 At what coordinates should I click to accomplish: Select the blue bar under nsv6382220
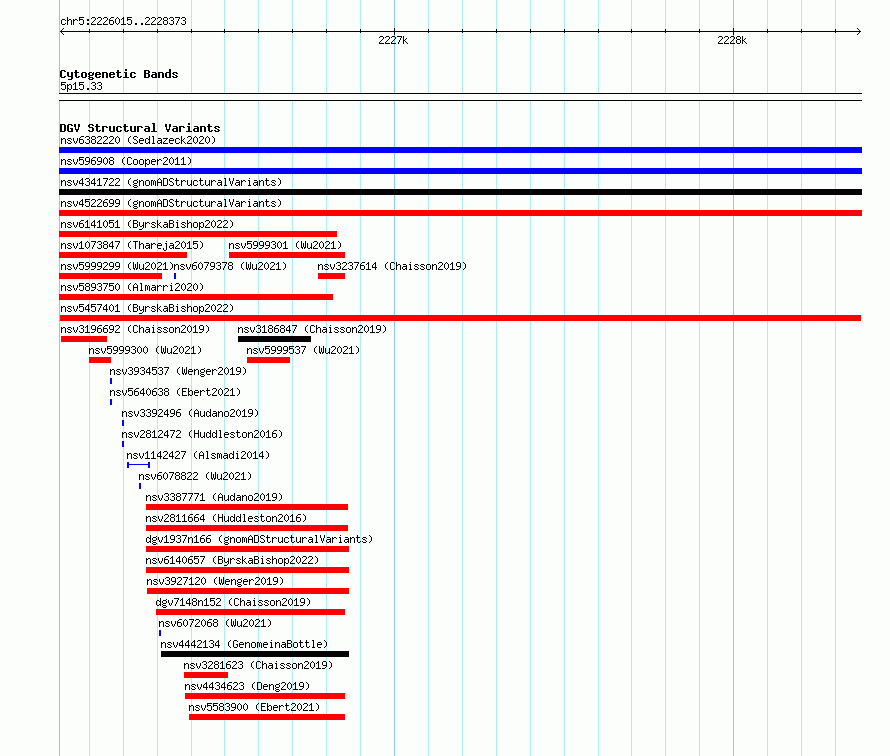click(460, 150)
